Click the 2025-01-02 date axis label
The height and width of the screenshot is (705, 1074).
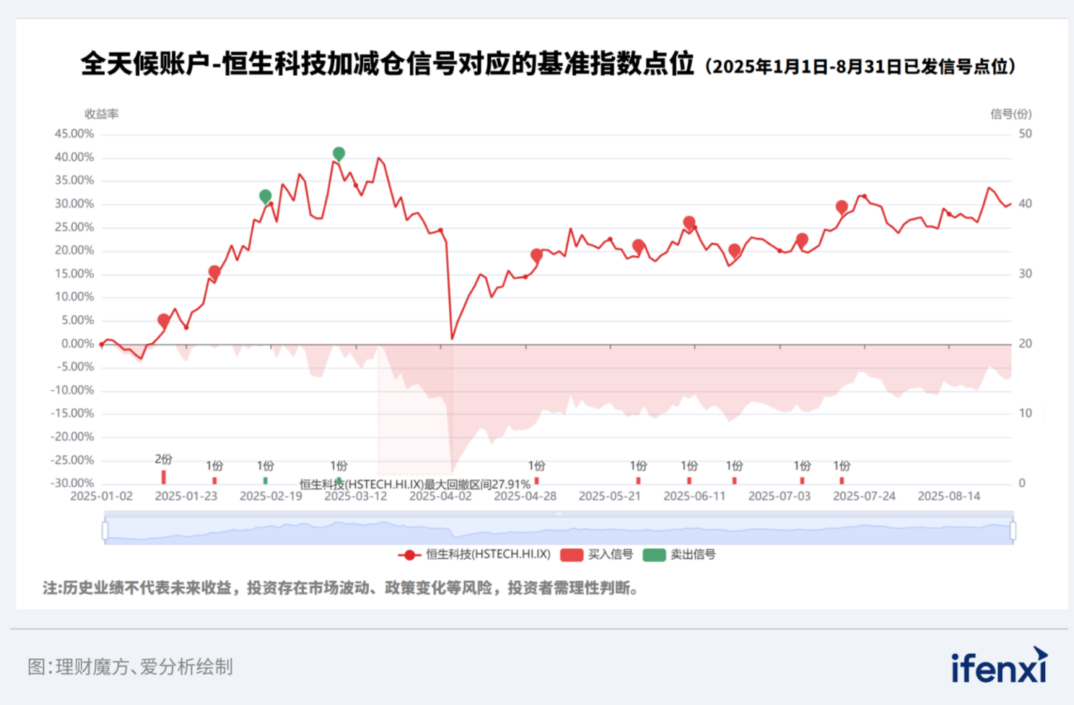click(x=101, y=496)
